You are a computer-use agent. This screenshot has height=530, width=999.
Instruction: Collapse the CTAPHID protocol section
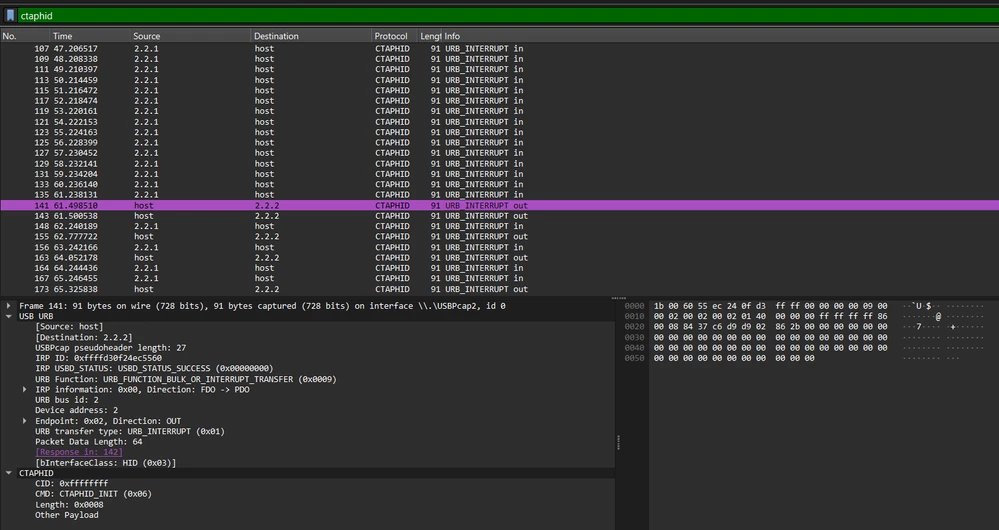[9, 473]
